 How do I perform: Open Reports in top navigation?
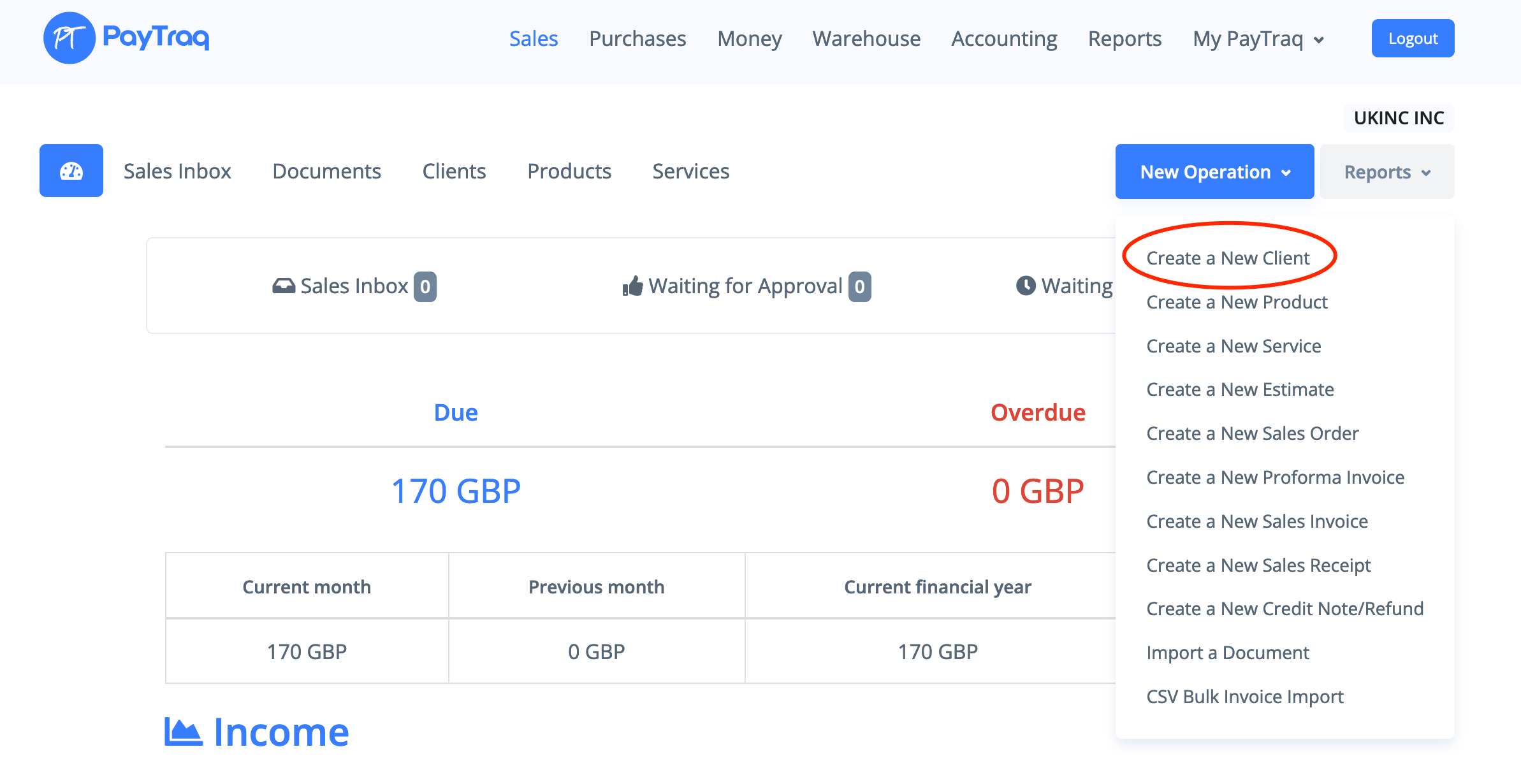tap(1125, 38)
